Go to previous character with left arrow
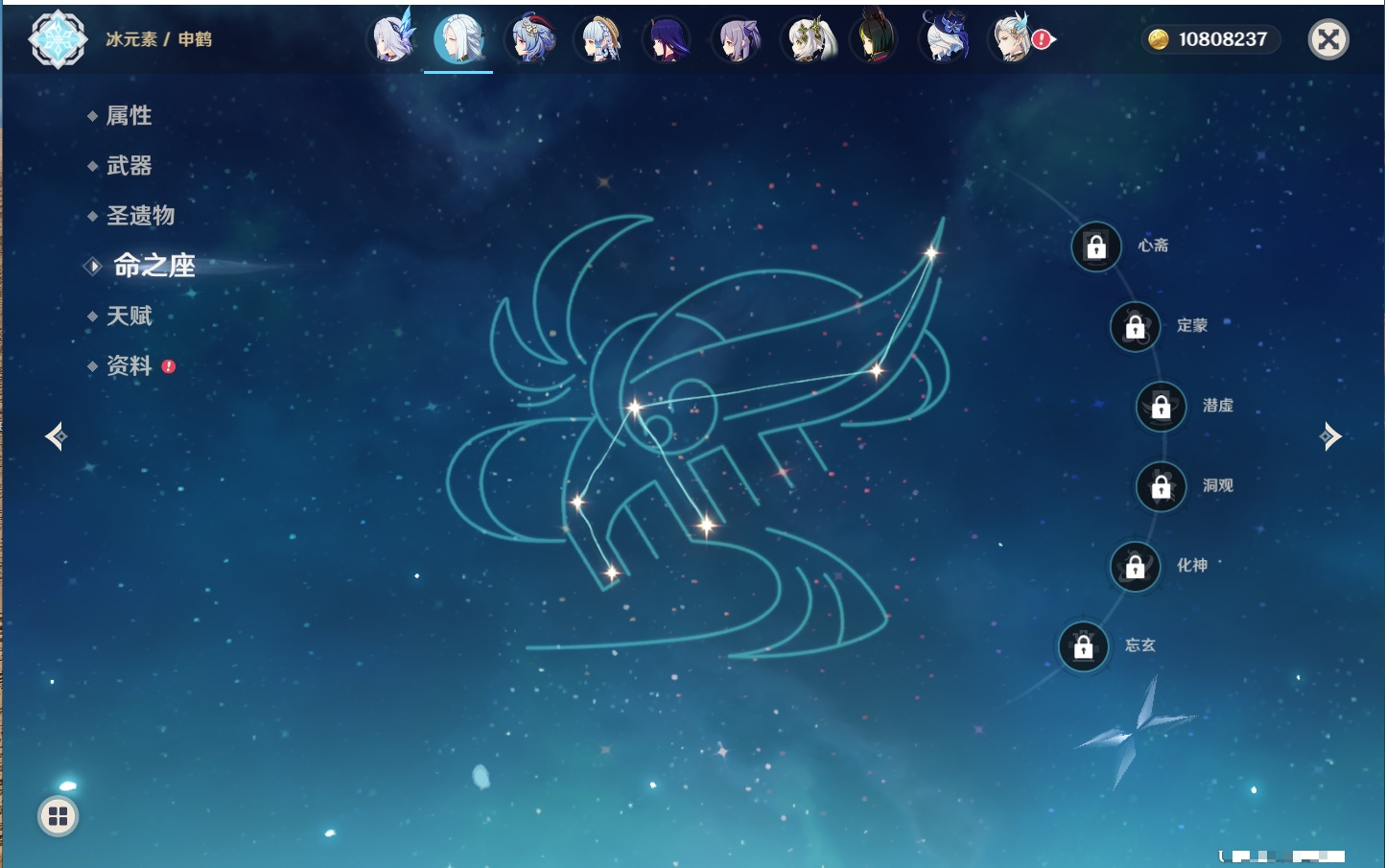Viewport: 1385px width, 868px height. [56, 436]
